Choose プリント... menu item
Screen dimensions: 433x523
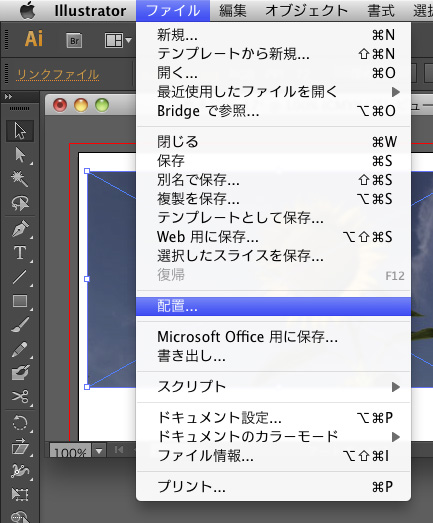[273, 487]
